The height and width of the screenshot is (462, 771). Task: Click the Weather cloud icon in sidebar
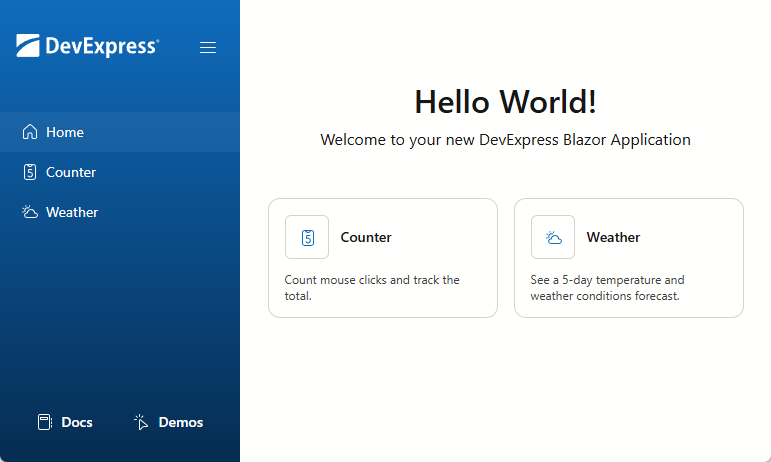point(30,212)
